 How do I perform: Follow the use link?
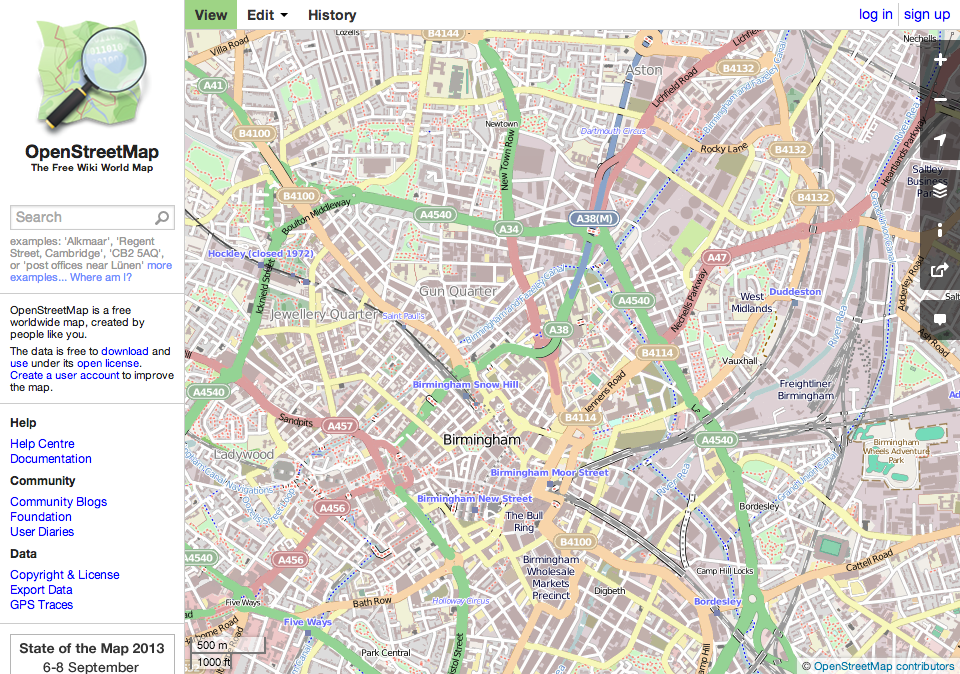pos(19,364)
